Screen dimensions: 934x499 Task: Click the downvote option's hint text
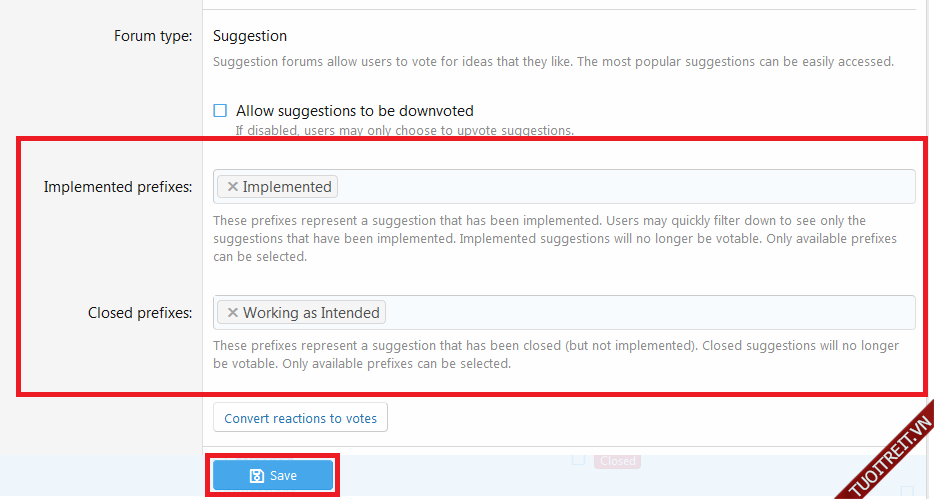[404, 130]
